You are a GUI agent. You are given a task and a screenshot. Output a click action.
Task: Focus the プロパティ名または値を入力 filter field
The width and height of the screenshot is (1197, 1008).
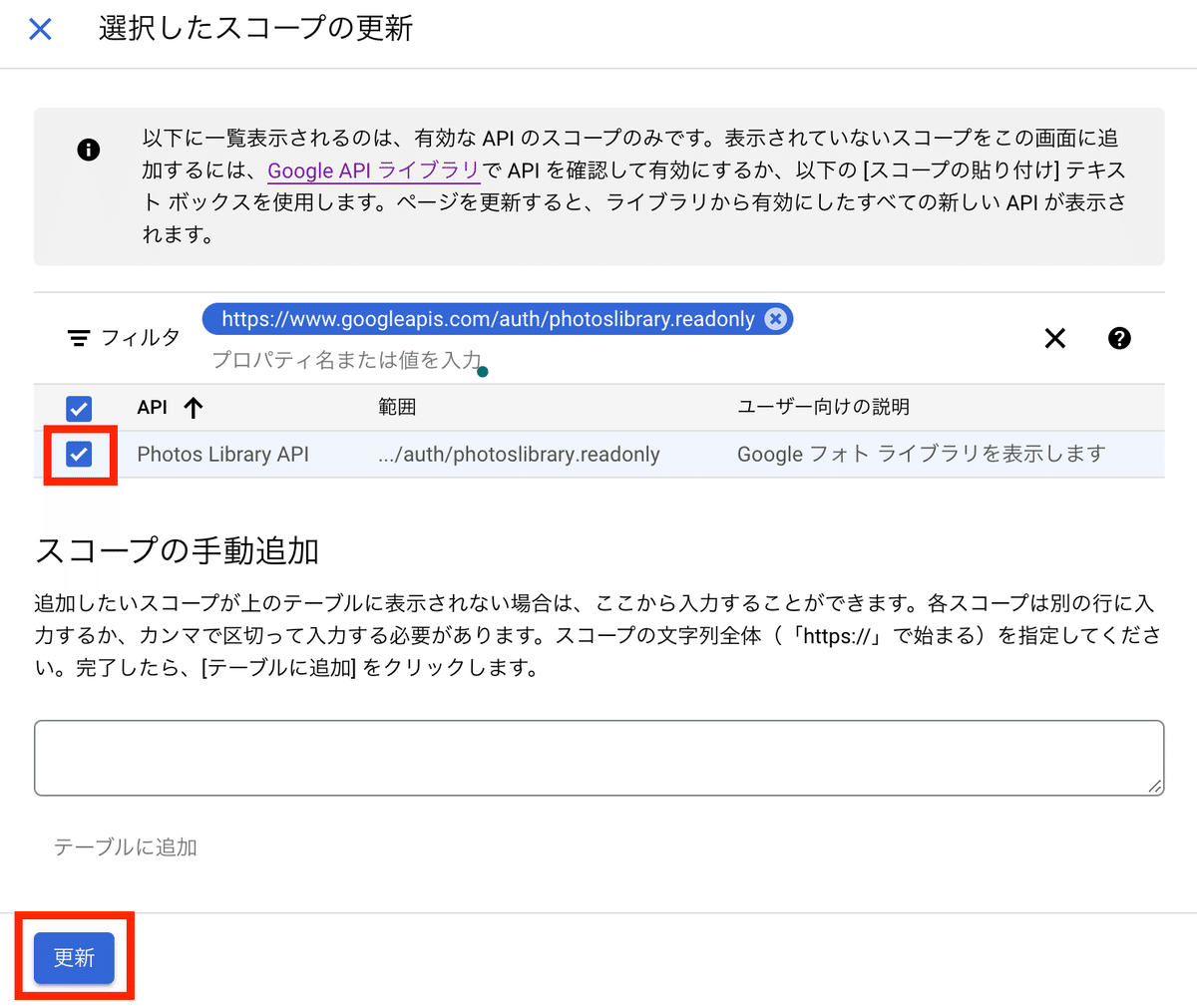[x=347, y=360]
